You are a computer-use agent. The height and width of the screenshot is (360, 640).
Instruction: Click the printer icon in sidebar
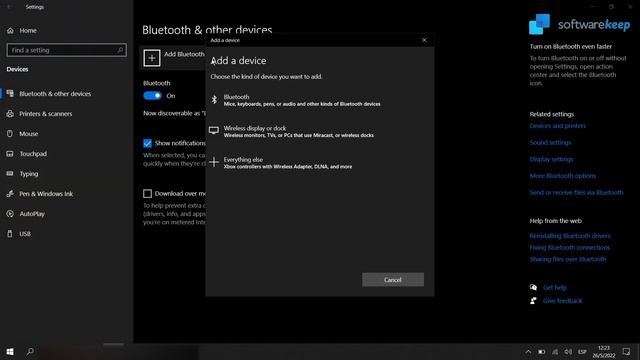coord(10,113)
